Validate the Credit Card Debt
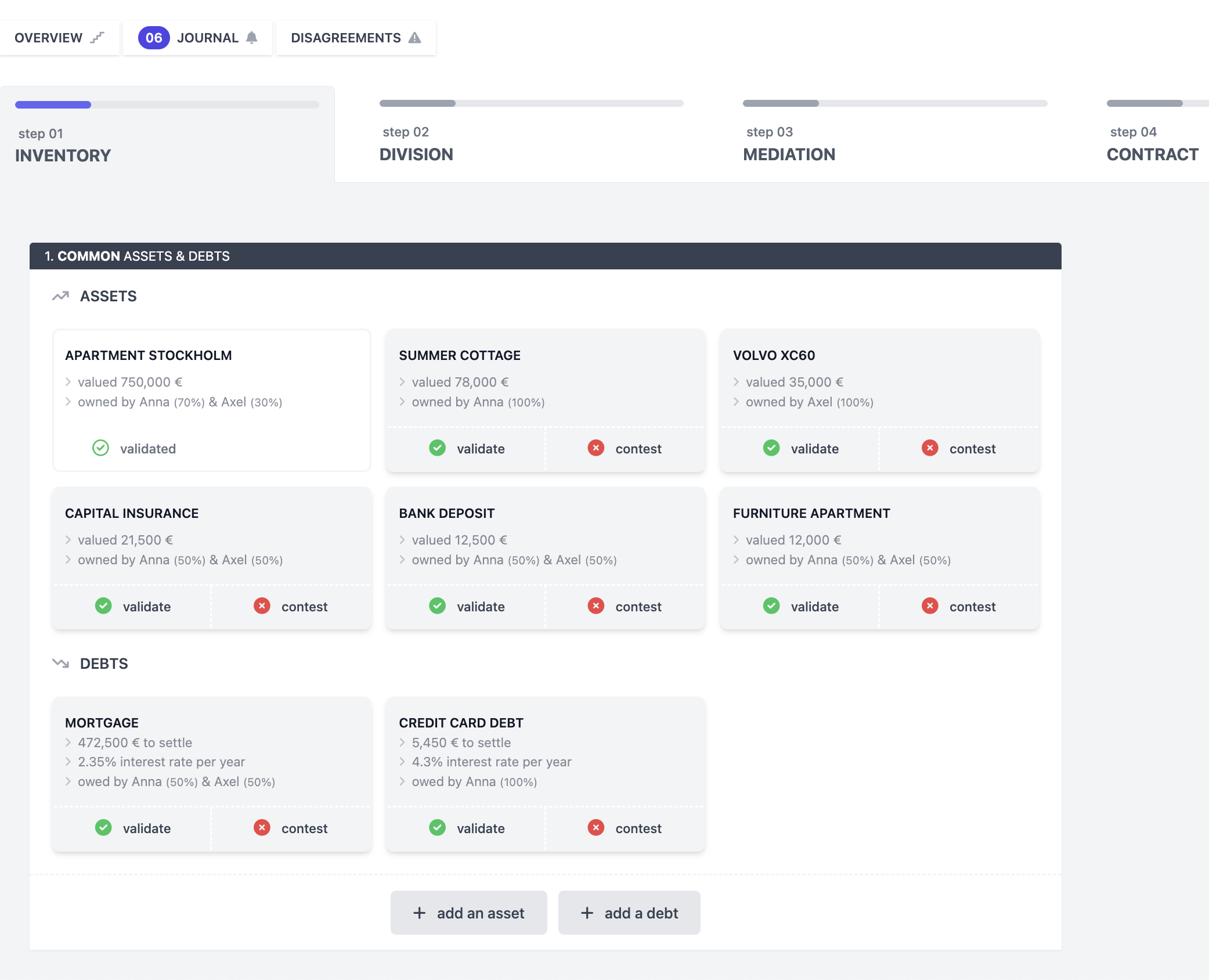The height and width of the screenshot is (980, 1209). pos(467,828)
